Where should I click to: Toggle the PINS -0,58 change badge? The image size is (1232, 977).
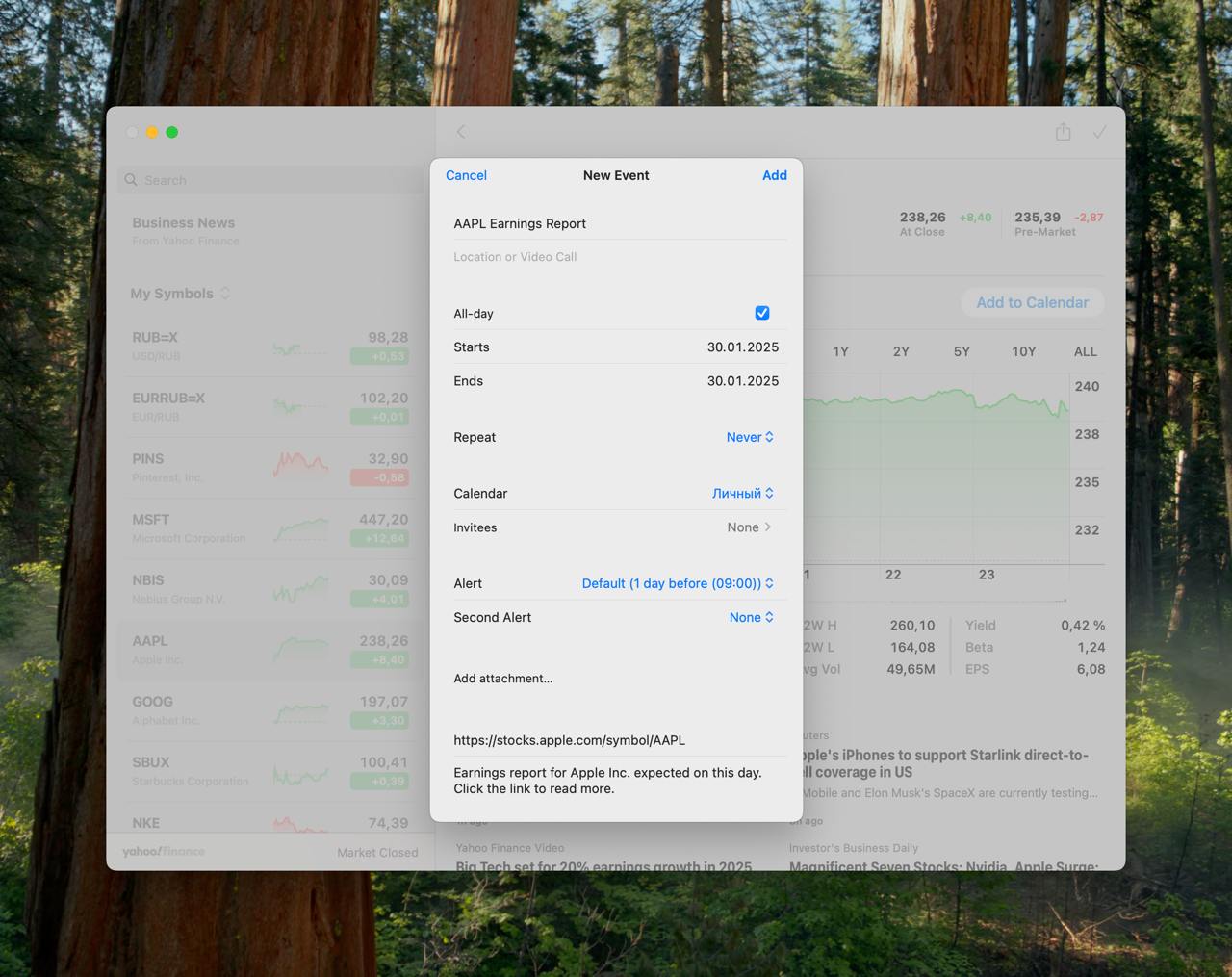(379, 477)
